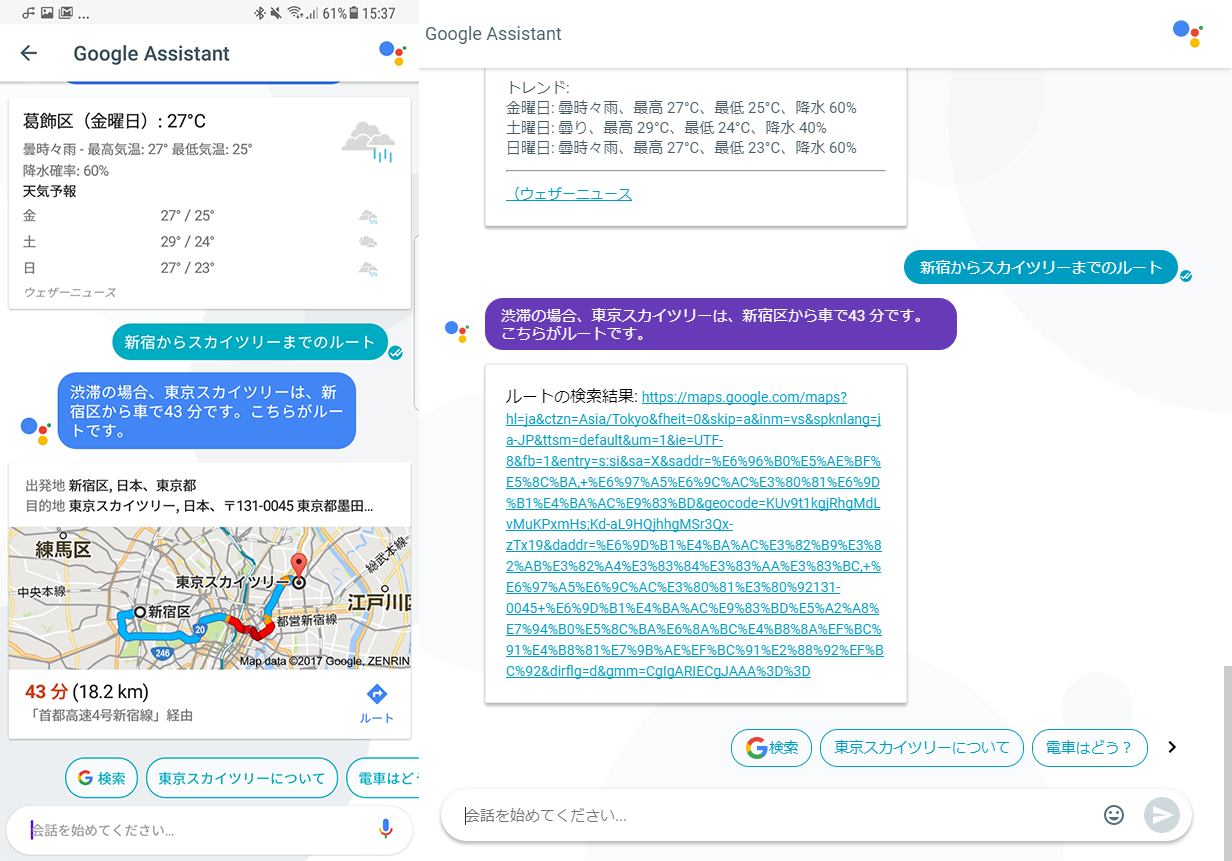
Task: Open the maps.google.com route URL link
Action: 695,534
